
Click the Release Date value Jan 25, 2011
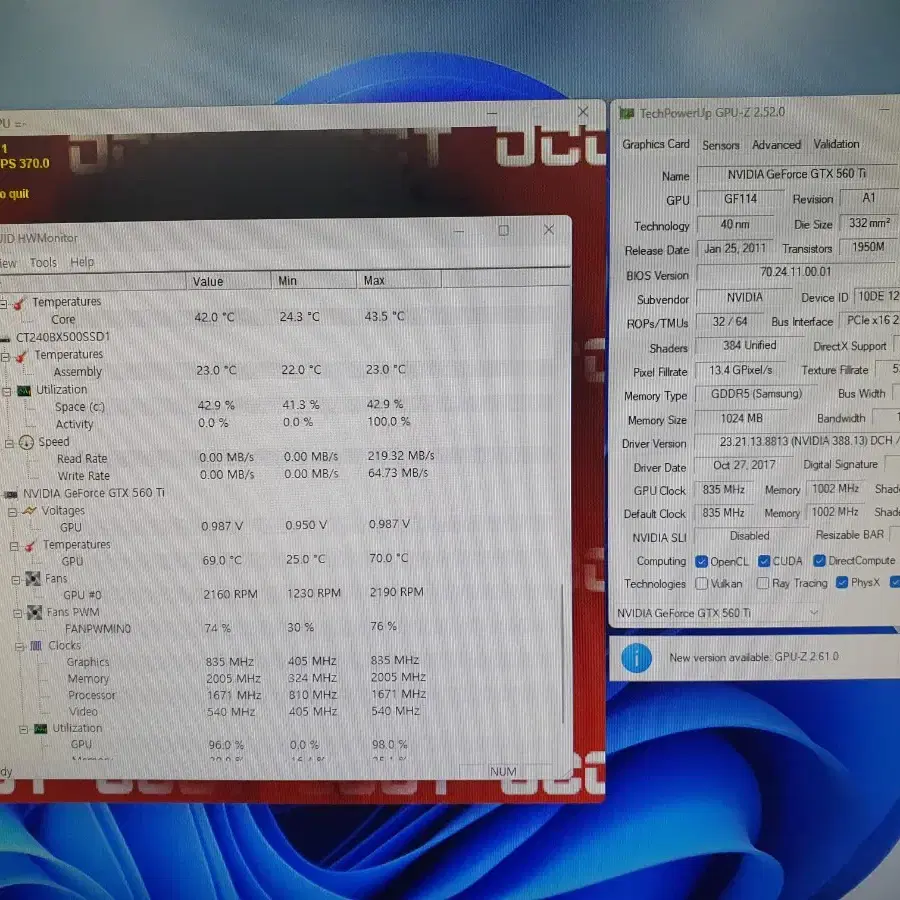(735, 249)
